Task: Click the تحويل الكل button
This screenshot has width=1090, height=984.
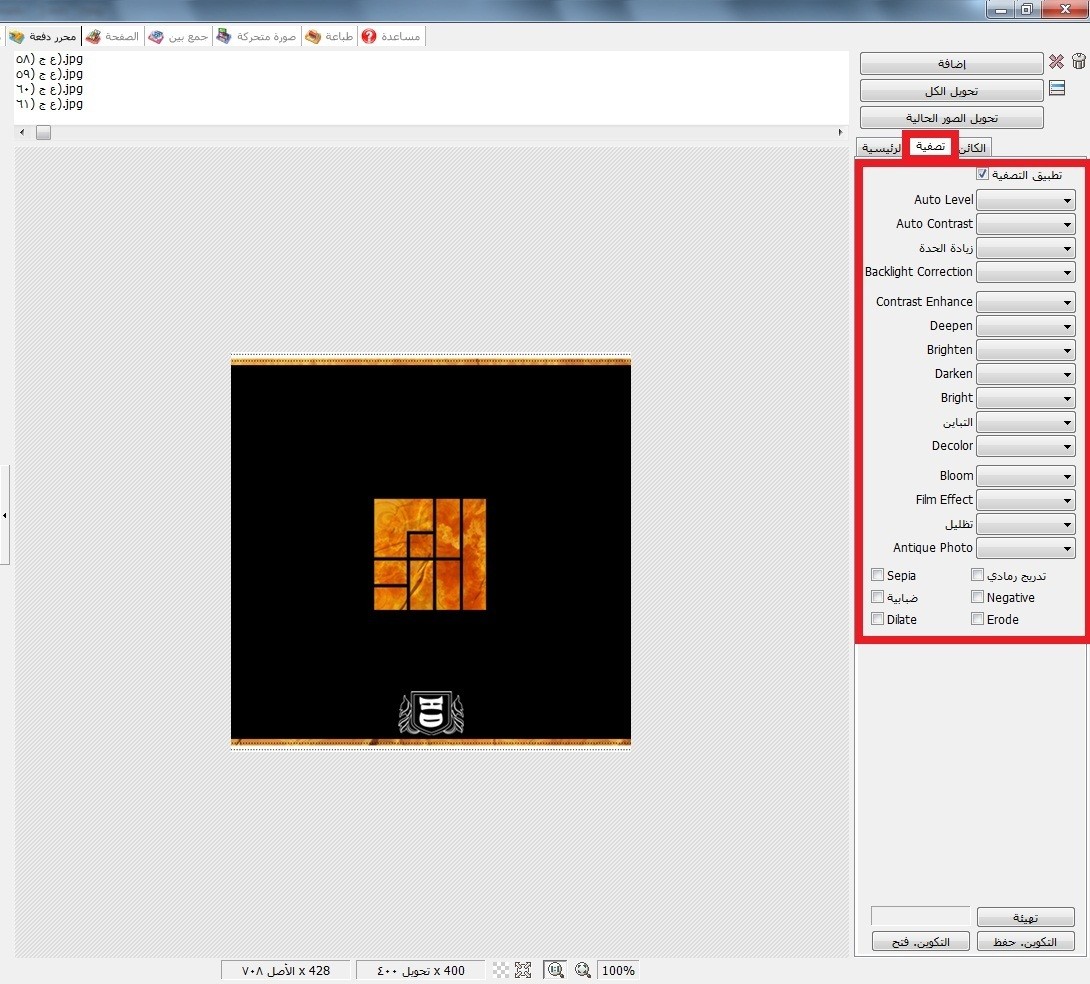Action: (951, 91)
